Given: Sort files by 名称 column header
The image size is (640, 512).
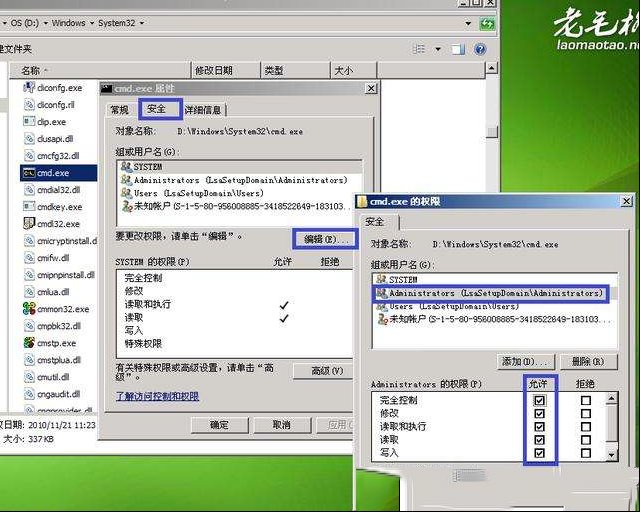Looking at the screenshot, I should pos(100,71).
